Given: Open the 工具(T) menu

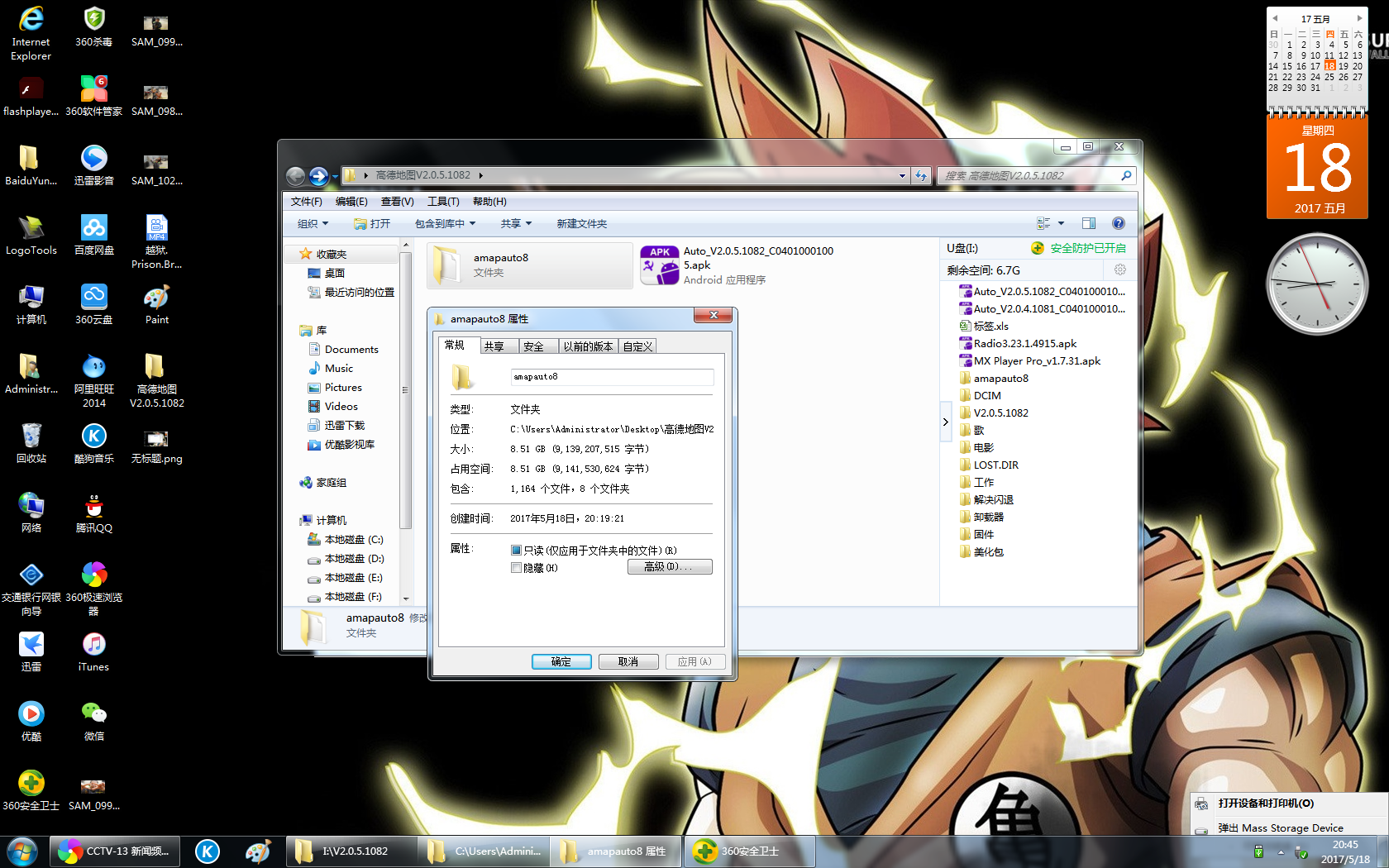Looking at the screenshot, I should [x=443, y=202].
